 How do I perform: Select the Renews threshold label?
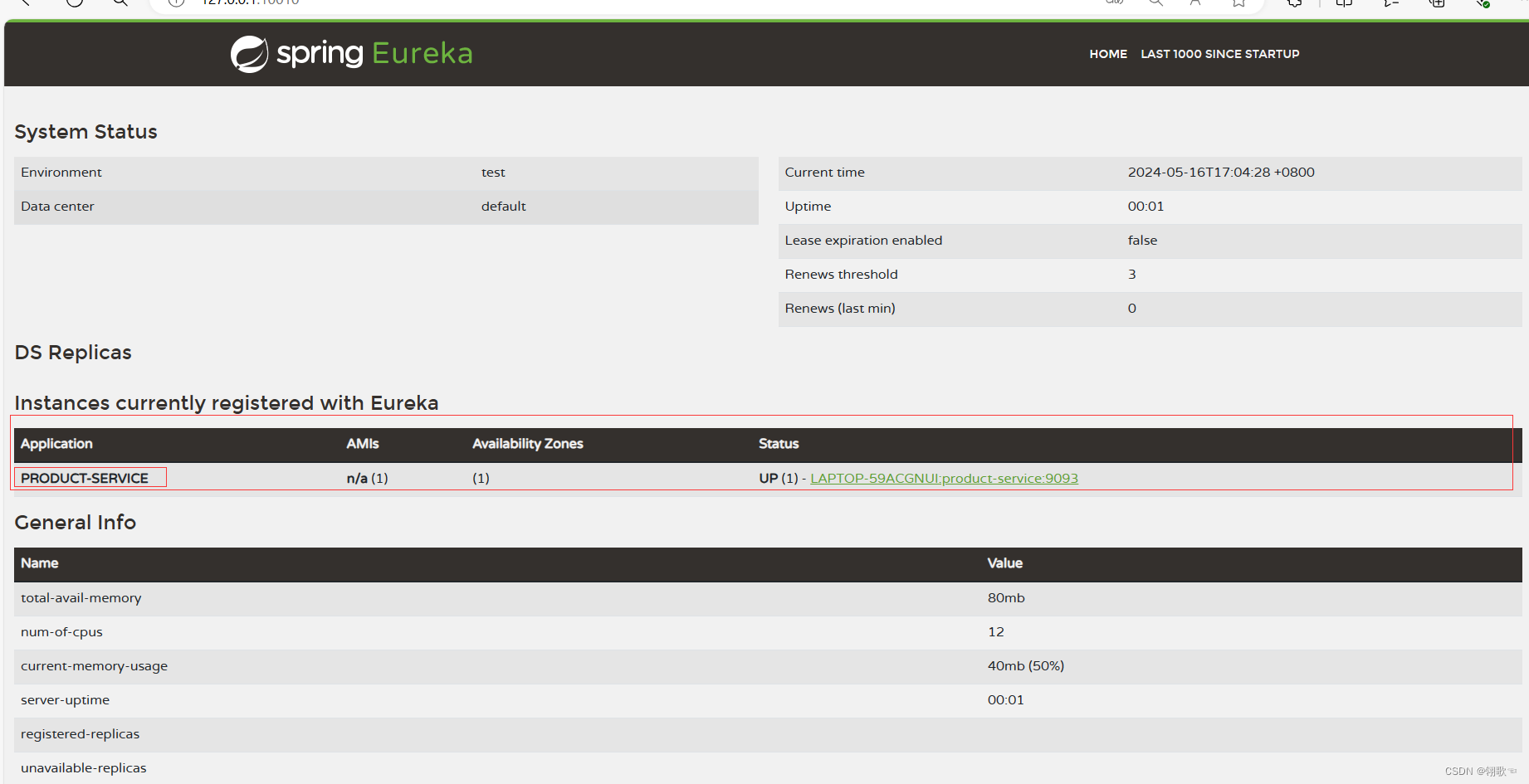842,275
